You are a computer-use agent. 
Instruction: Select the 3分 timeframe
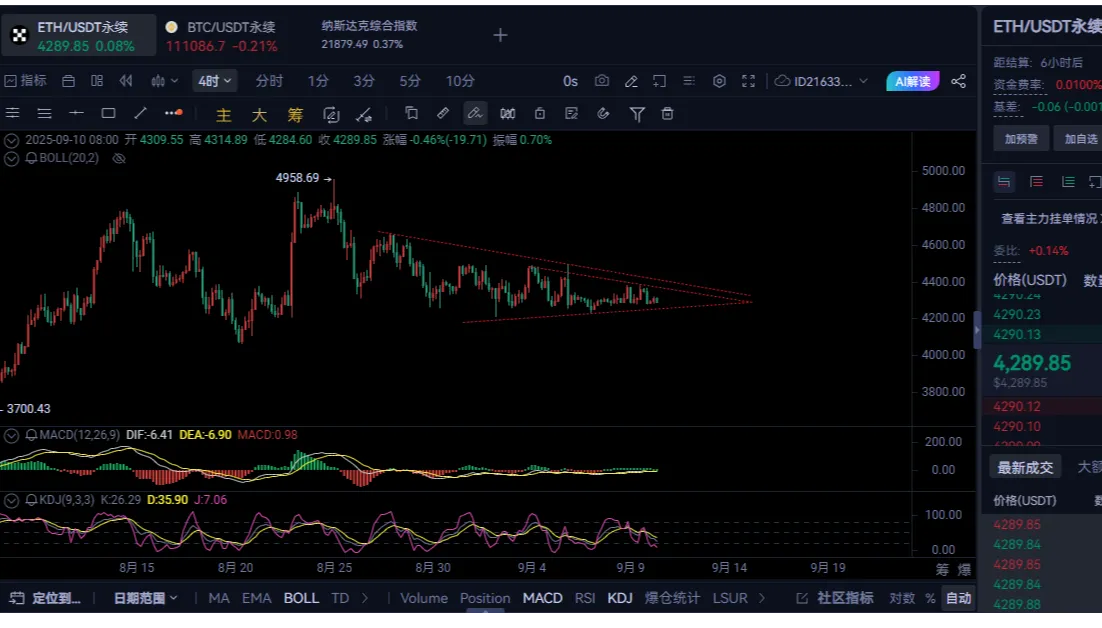[364, 81]
